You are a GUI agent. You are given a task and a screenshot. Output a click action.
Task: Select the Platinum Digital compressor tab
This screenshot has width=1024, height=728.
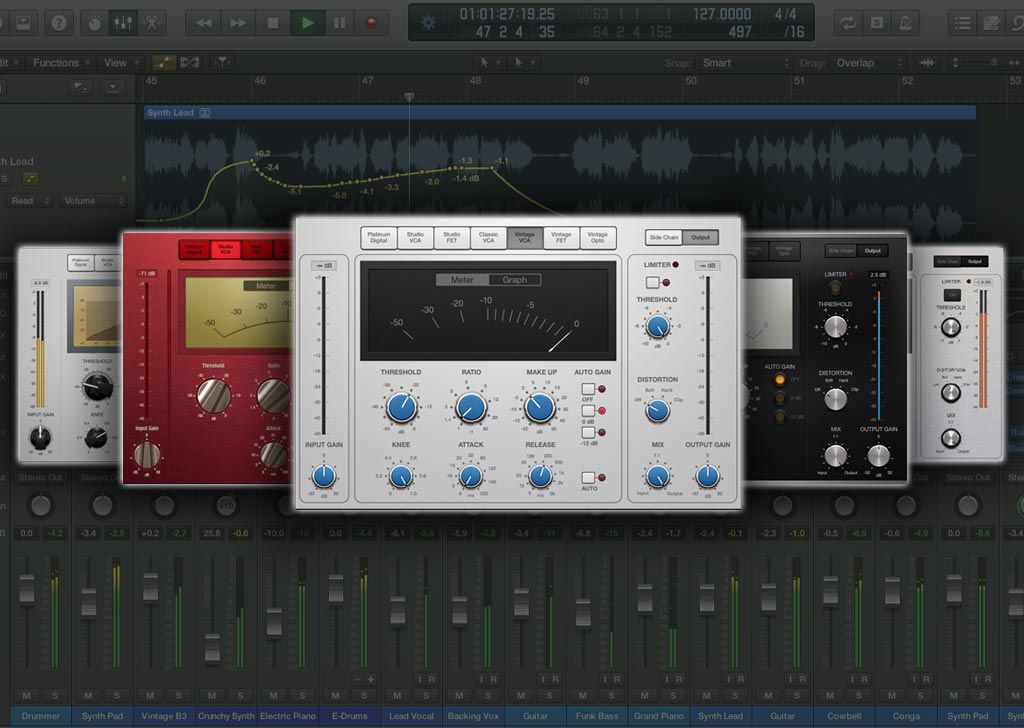(x=379, y=238)
